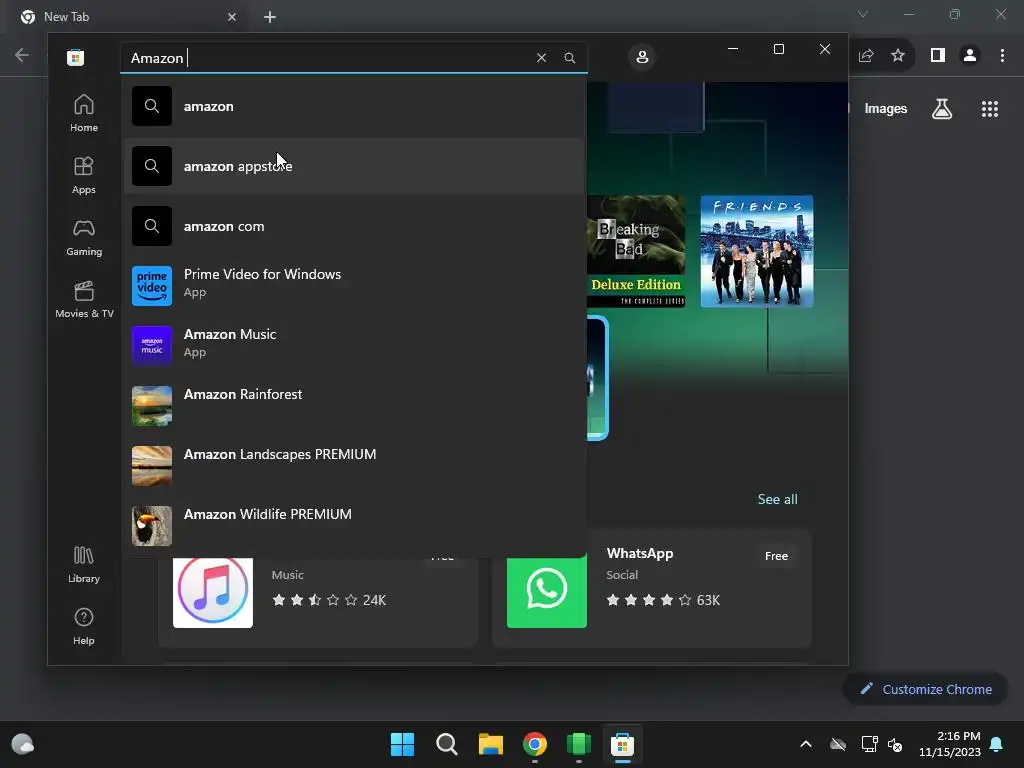
Task: Open Chrome from the taskbar
Action: point(535,744)
